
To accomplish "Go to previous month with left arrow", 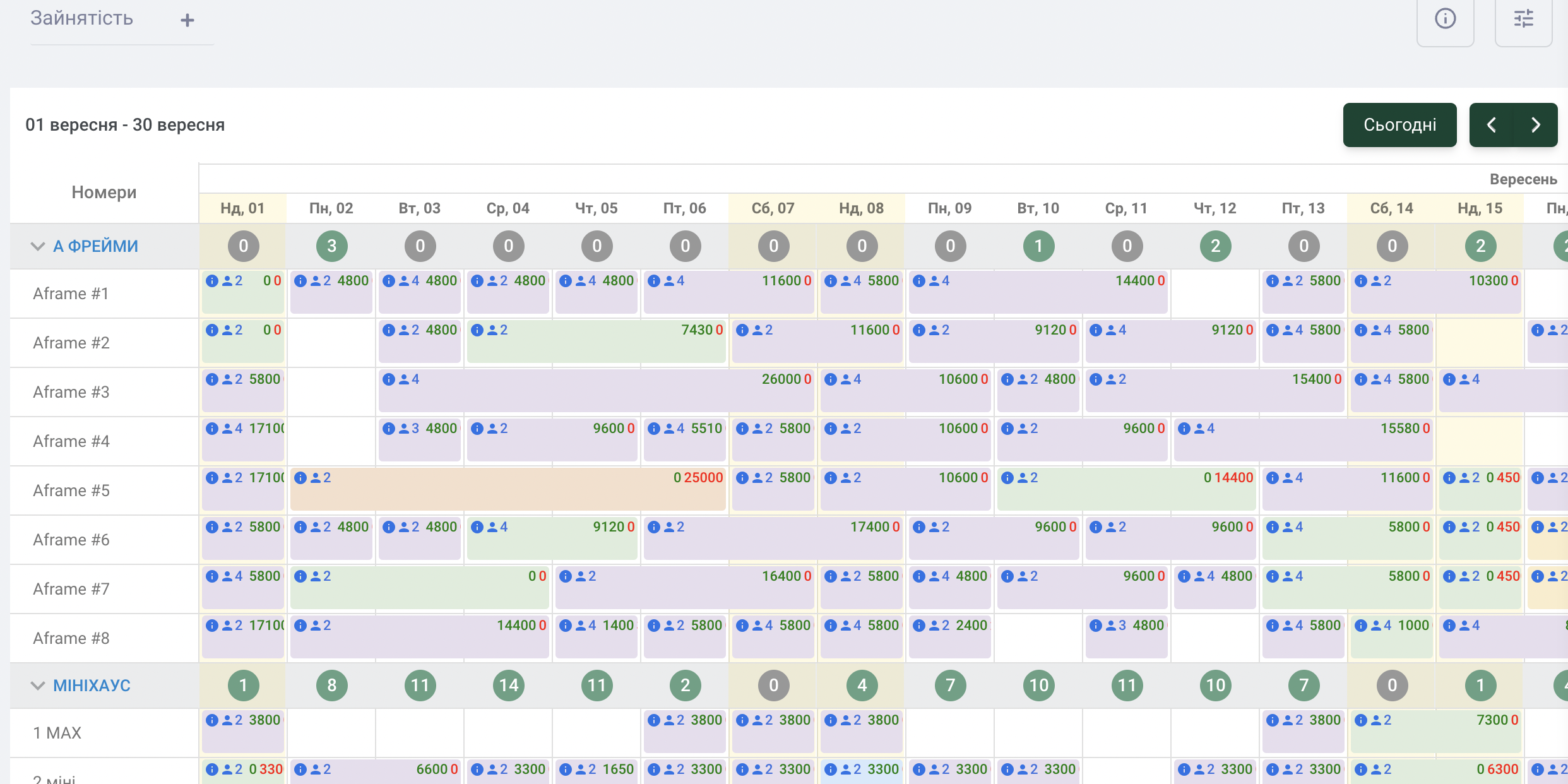I will click(x=1492, y=125).
